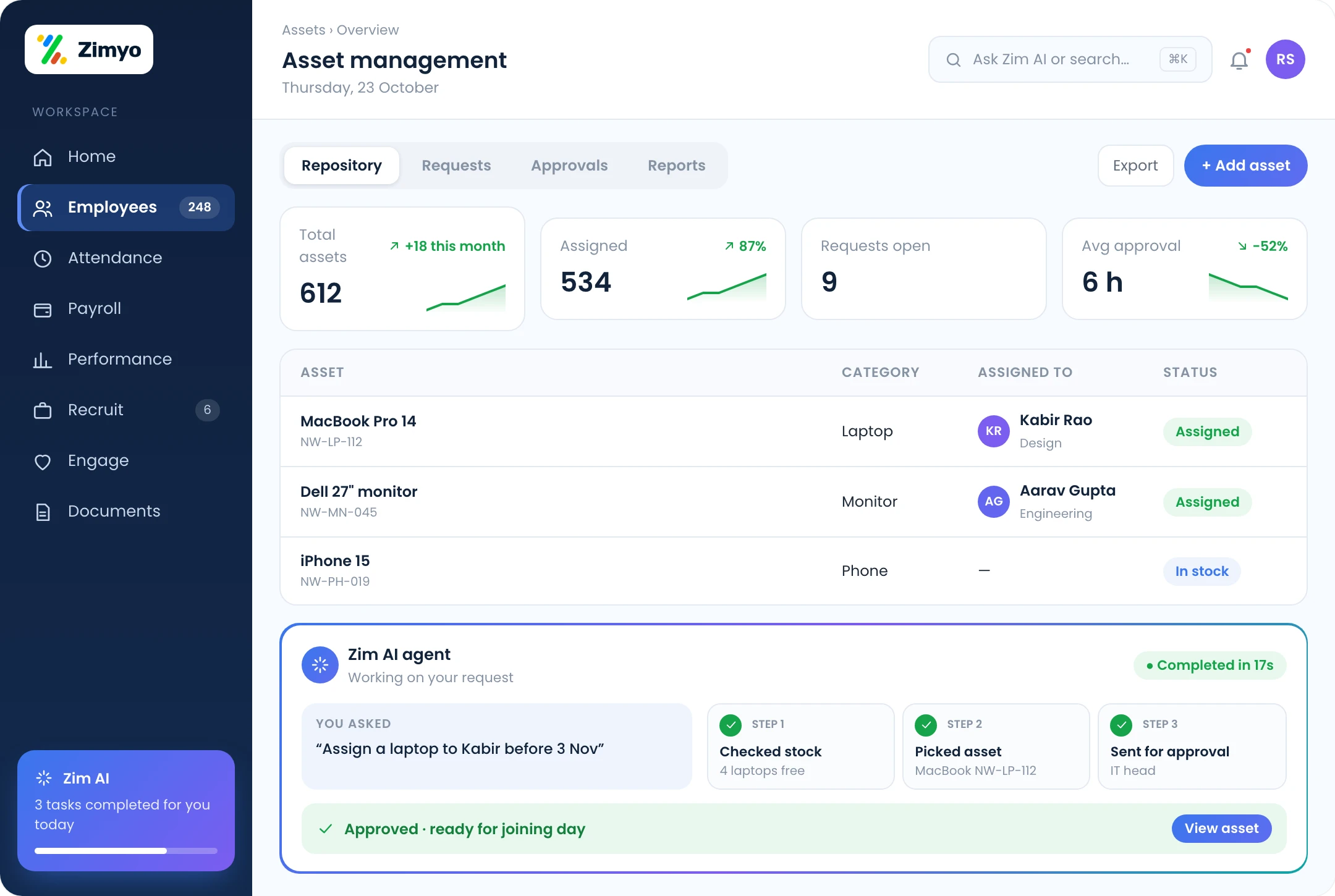Click the Assets breadcrumb link
1335x896 pixels.
[x=303, y=30]
